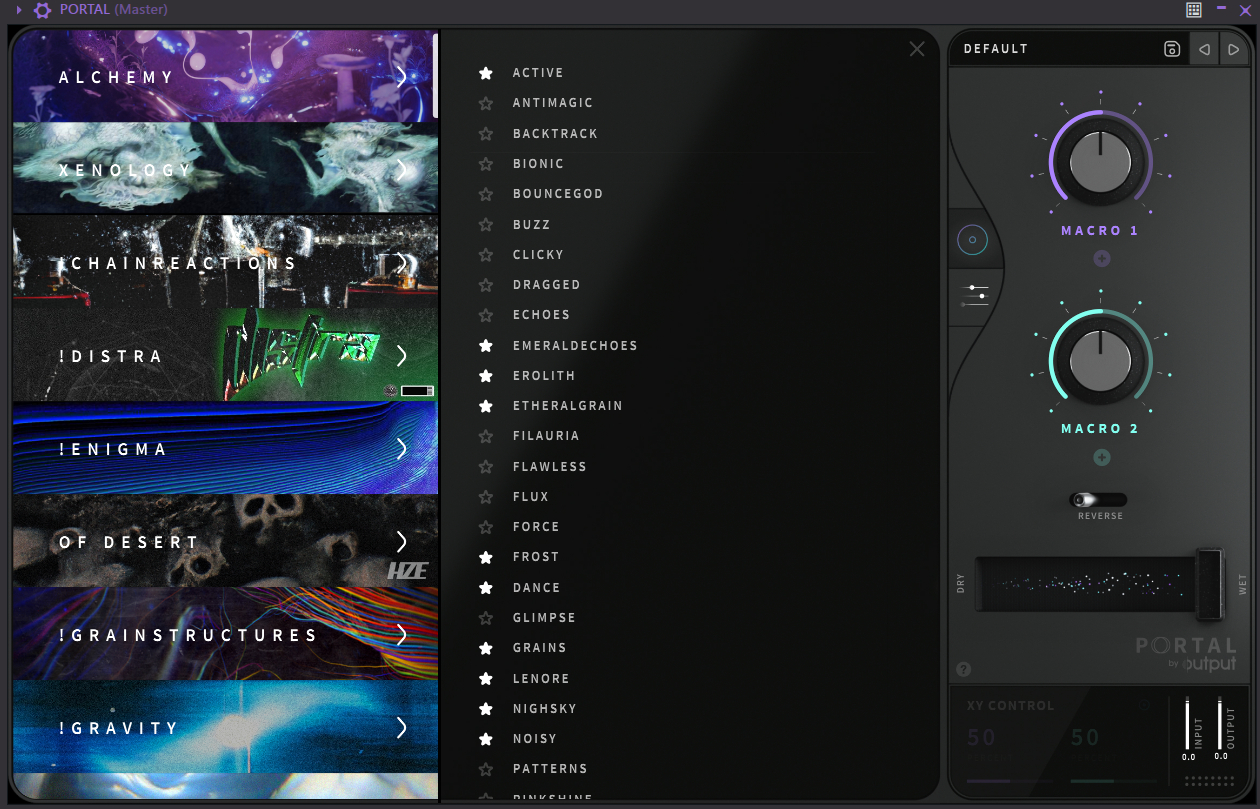Add assignment below MACRO 2 plus
The height and width of the screenshot is (809, 1260).
[x=1101, y=458]
